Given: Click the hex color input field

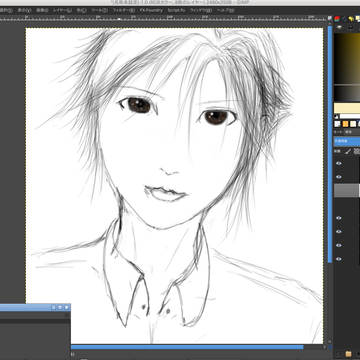Looking at the screenshot, I should 350,116.
